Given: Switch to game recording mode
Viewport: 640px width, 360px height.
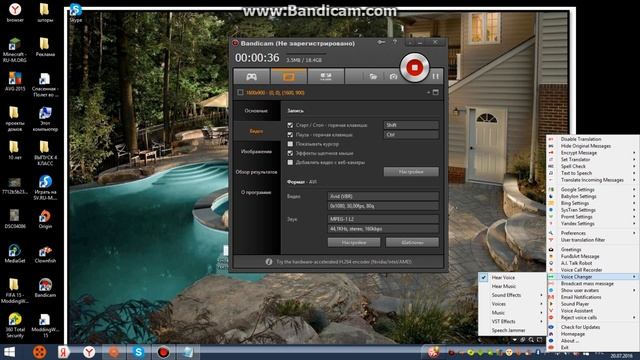Looking at the screenshot, I should 251,76.
